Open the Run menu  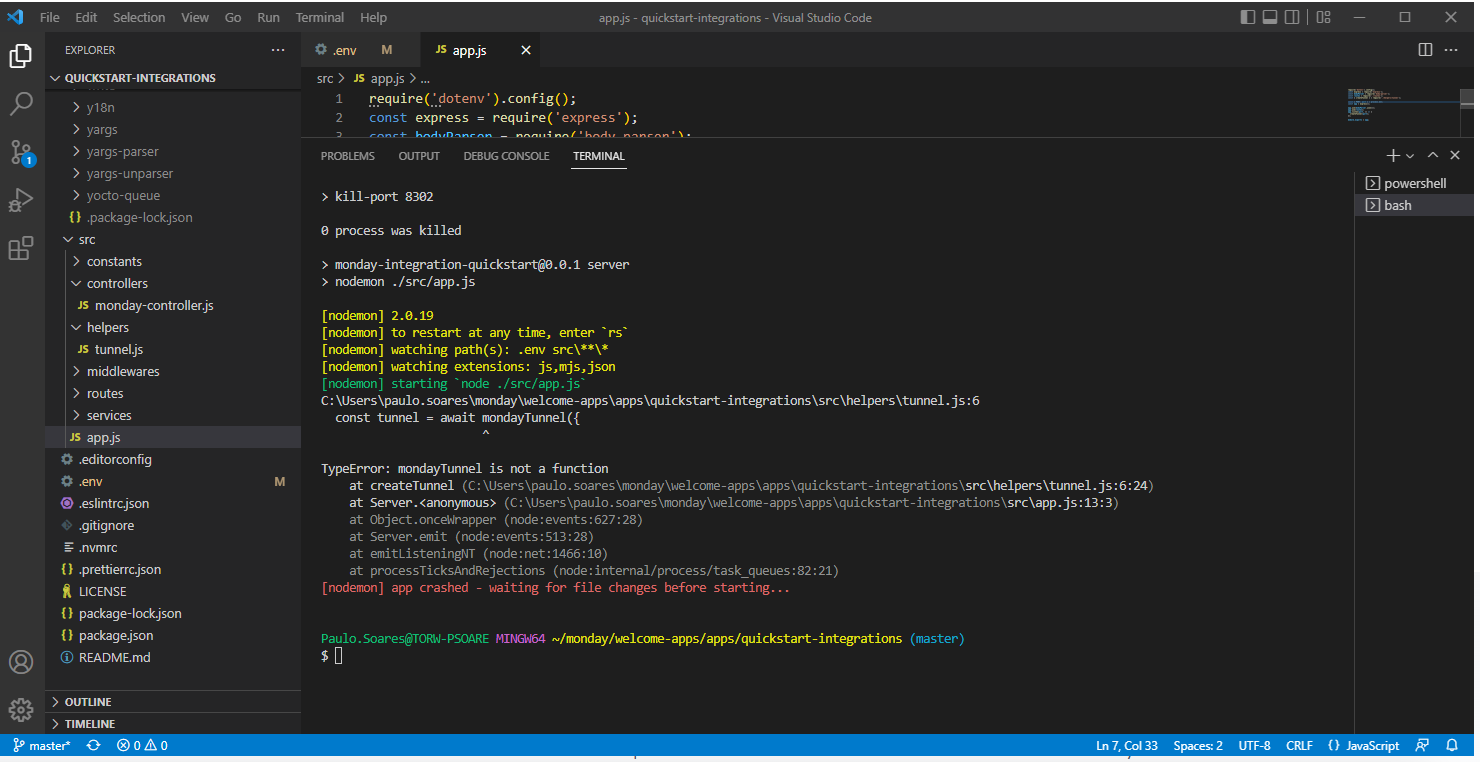click(268, 17)
